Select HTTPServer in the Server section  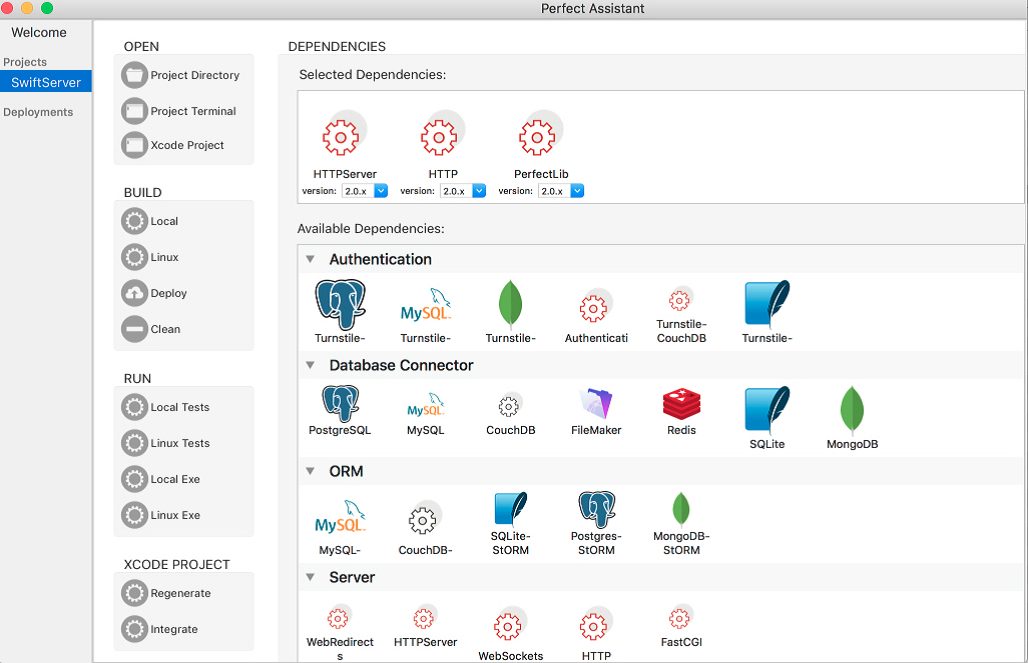(x=425, y=627)
